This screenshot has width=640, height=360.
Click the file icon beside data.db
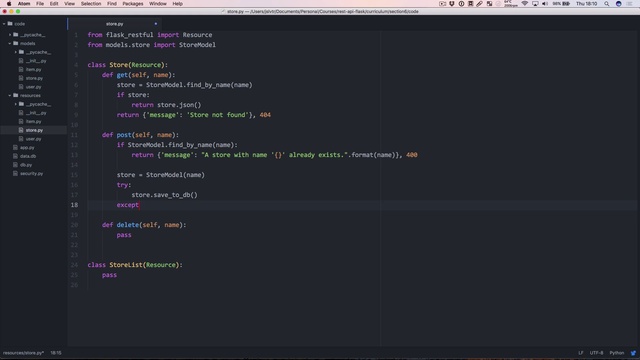tap(15, 156)
